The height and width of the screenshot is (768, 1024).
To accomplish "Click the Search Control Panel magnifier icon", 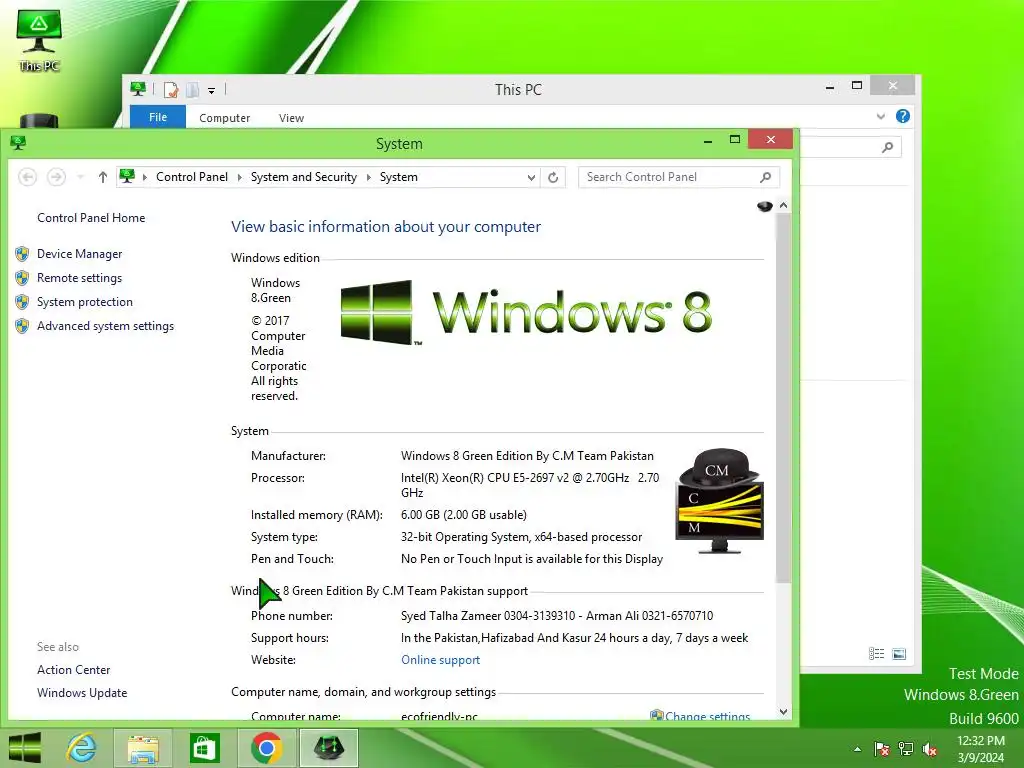I will pos(765,177).
